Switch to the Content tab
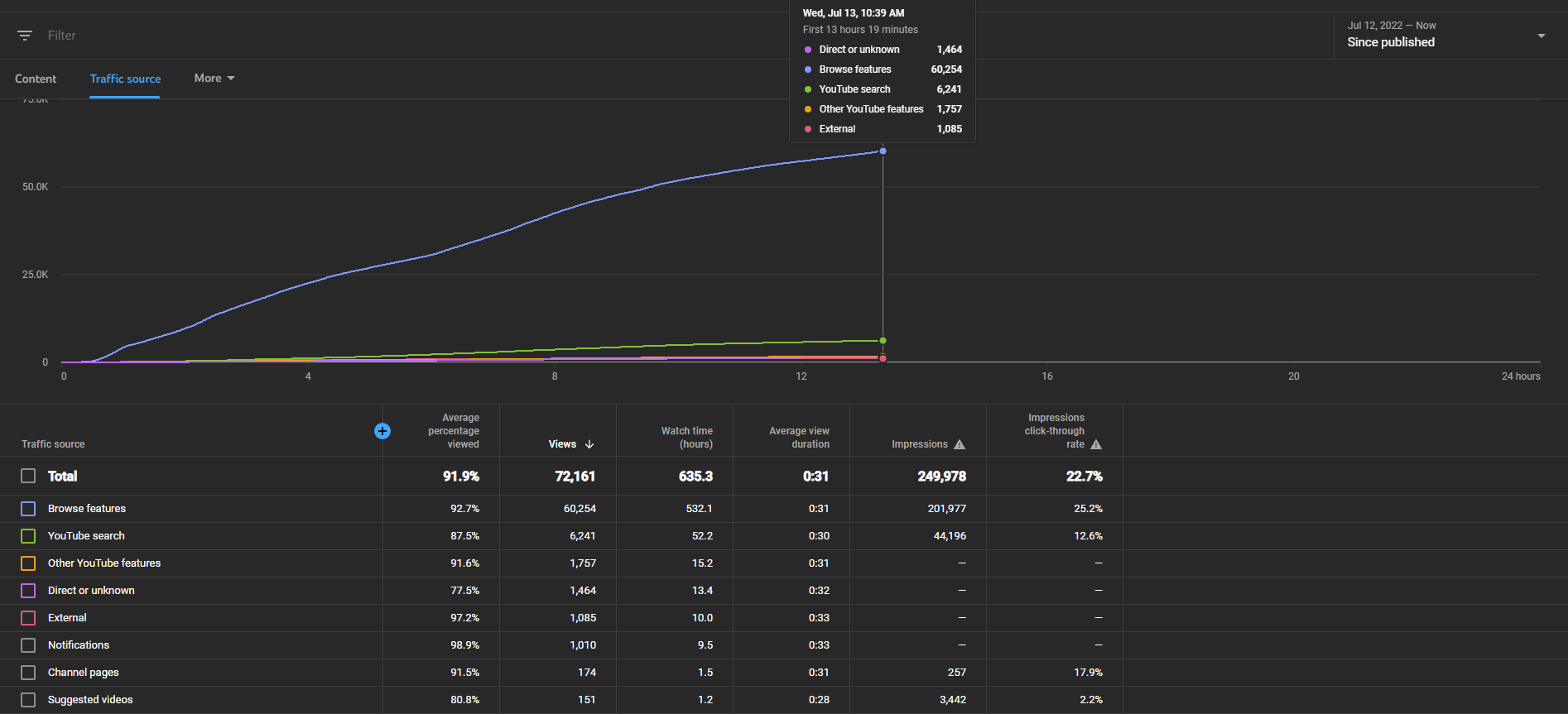Viewport: 1568px width, 714px height. pos(36,79)
